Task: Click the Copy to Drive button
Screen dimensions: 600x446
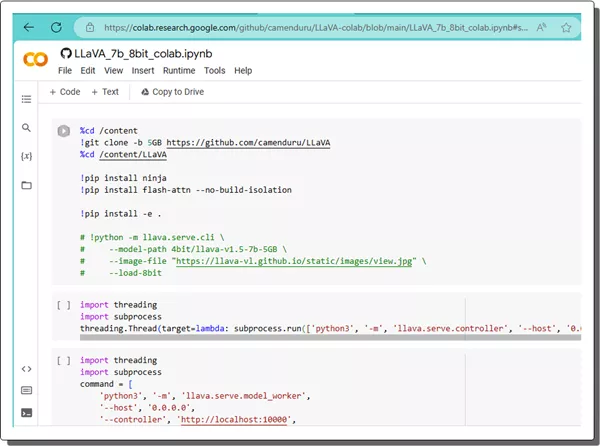Action: (173, 92)
